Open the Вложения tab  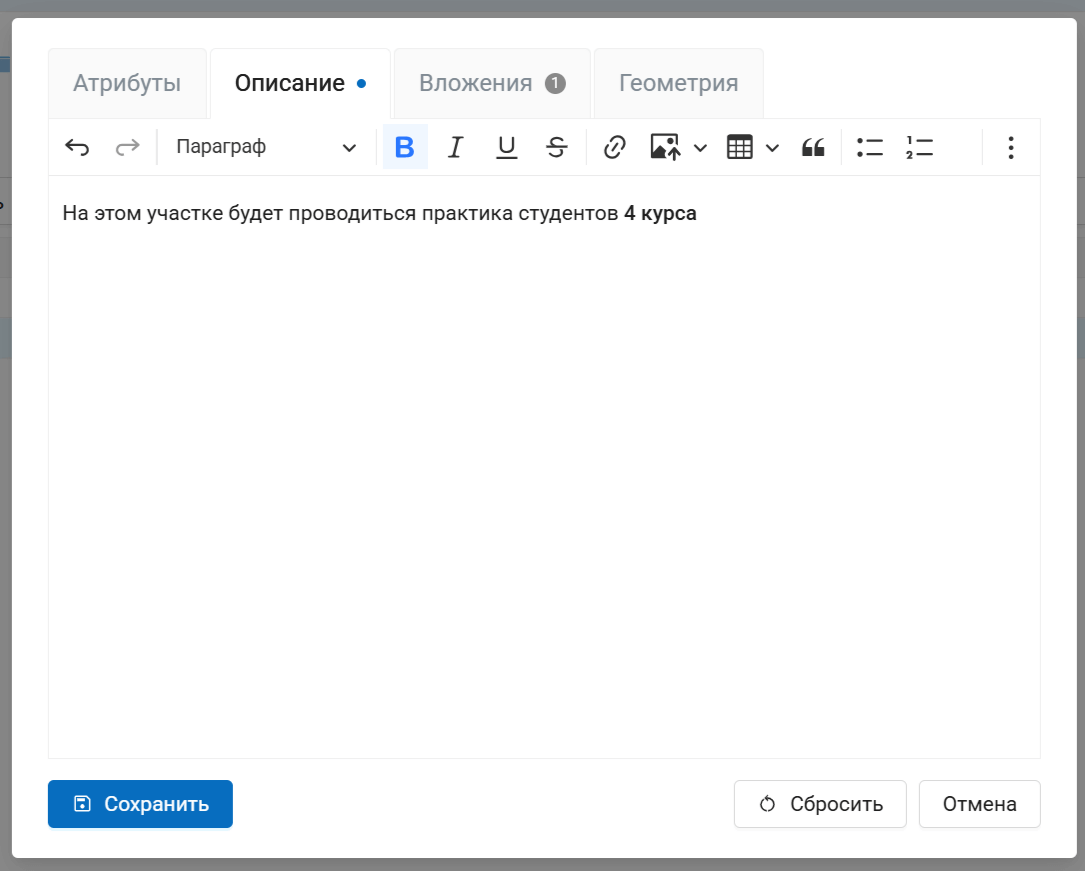click(491, 83)
